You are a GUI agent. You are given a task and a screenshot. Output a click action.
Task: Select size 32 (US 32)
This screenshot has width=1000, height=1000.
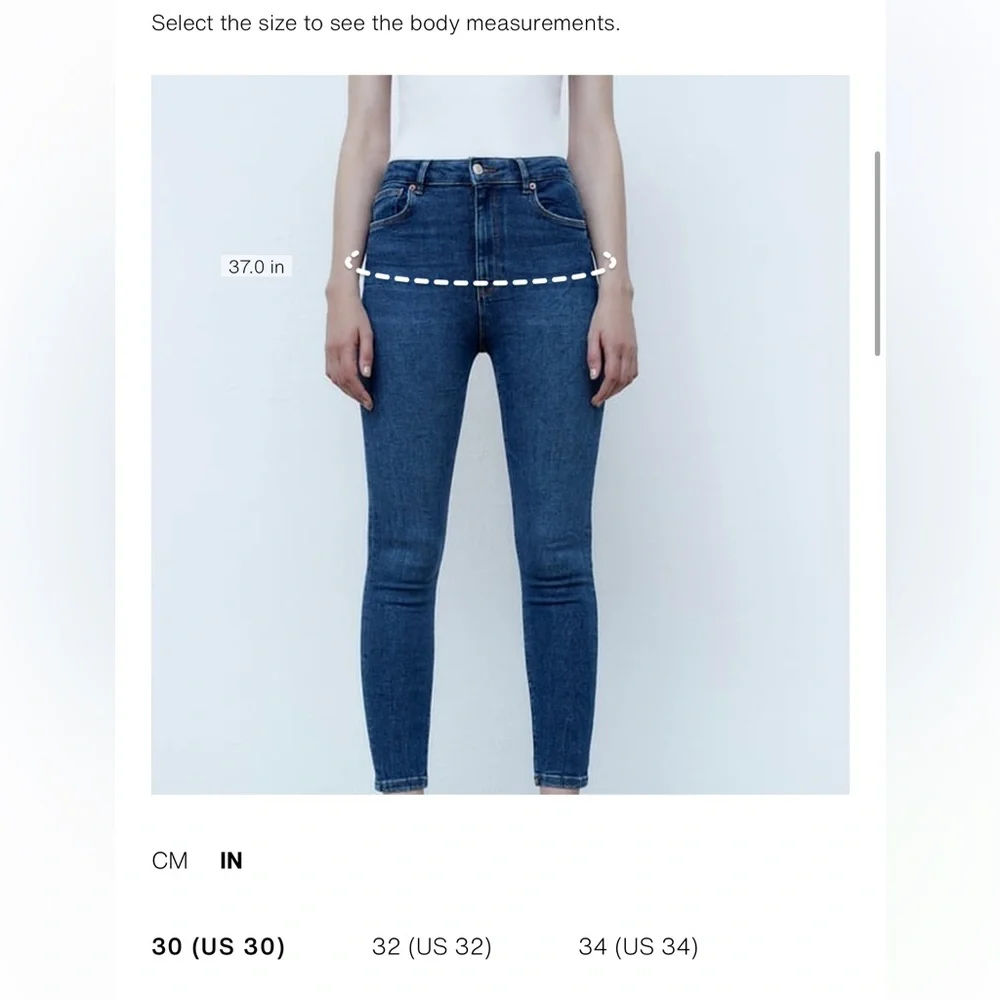(x=432, y=946)
